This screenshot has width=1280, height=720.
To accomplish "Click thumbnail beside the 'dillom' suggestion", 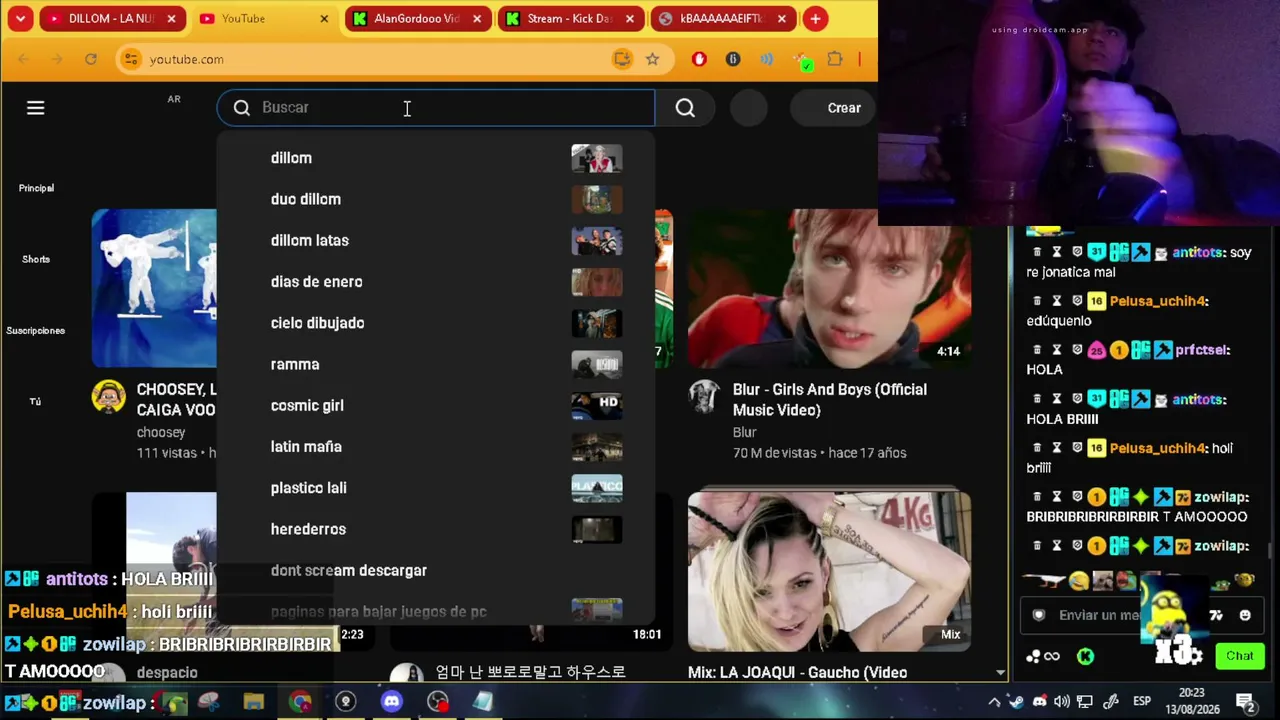I will [597, 158].
